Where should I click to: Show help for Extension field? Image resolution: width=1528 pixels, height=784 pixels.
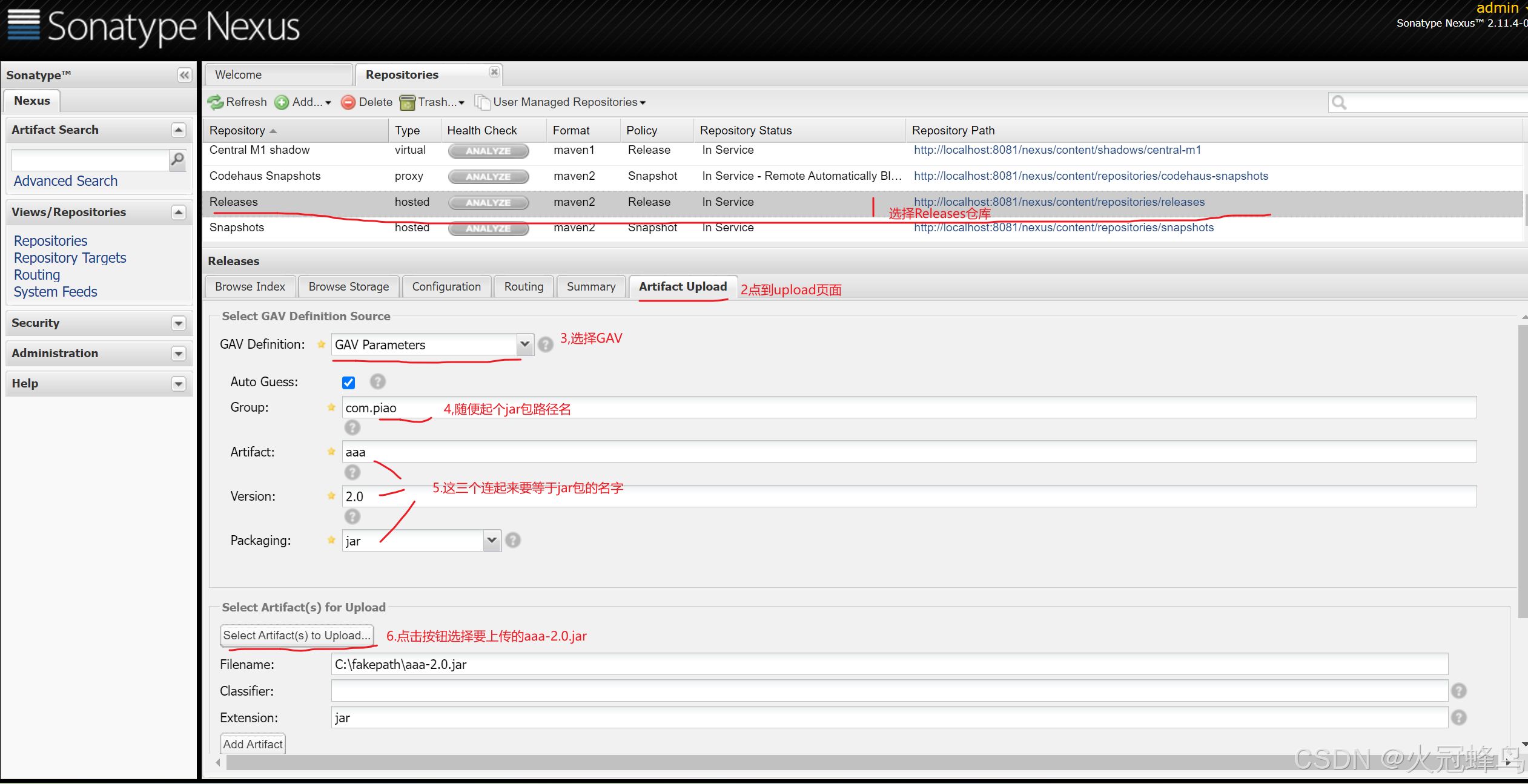pyautogui.click(x=1459, y=717)
